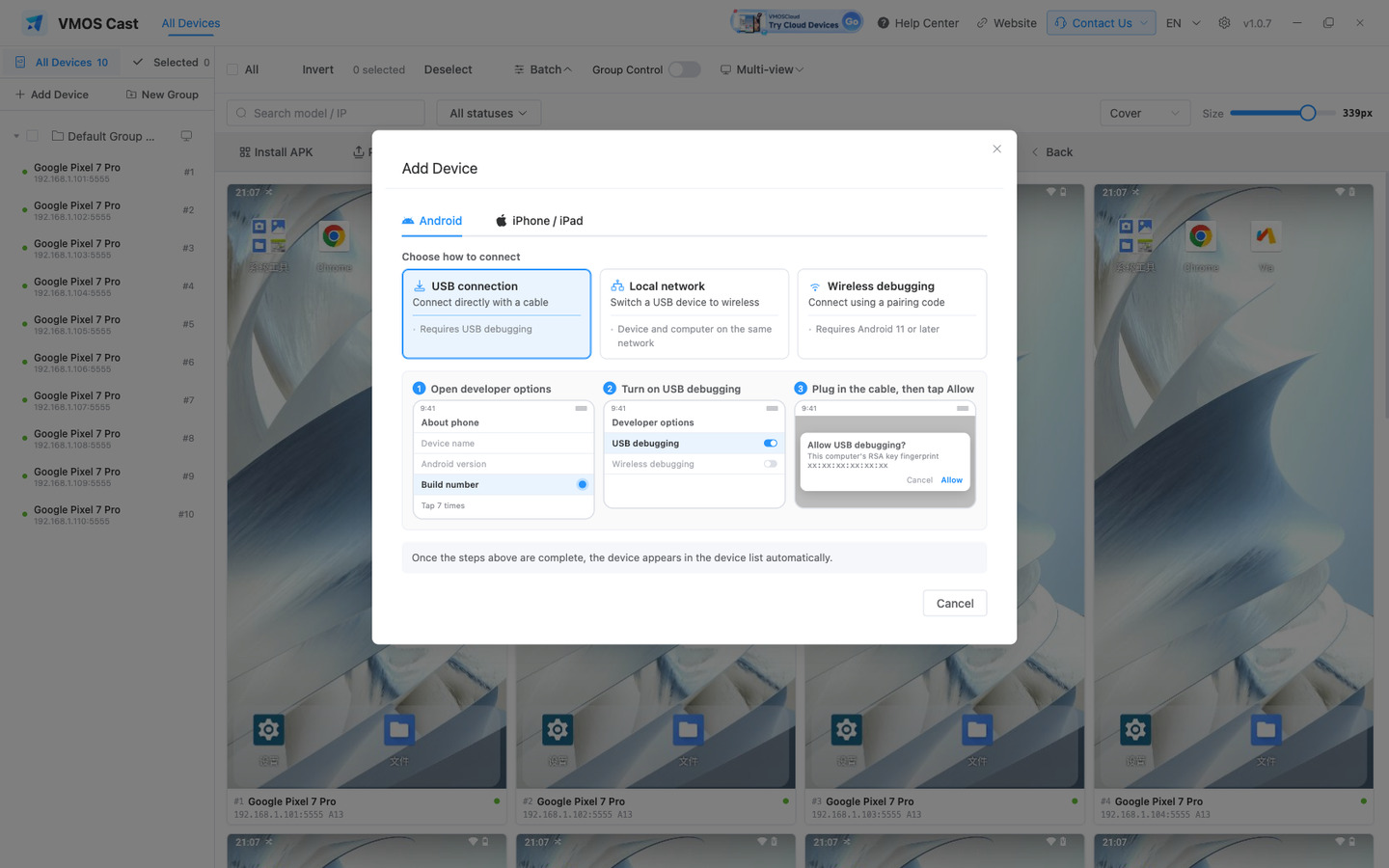
Task: Open the EN language dropdown
Action: [1183, 23]
